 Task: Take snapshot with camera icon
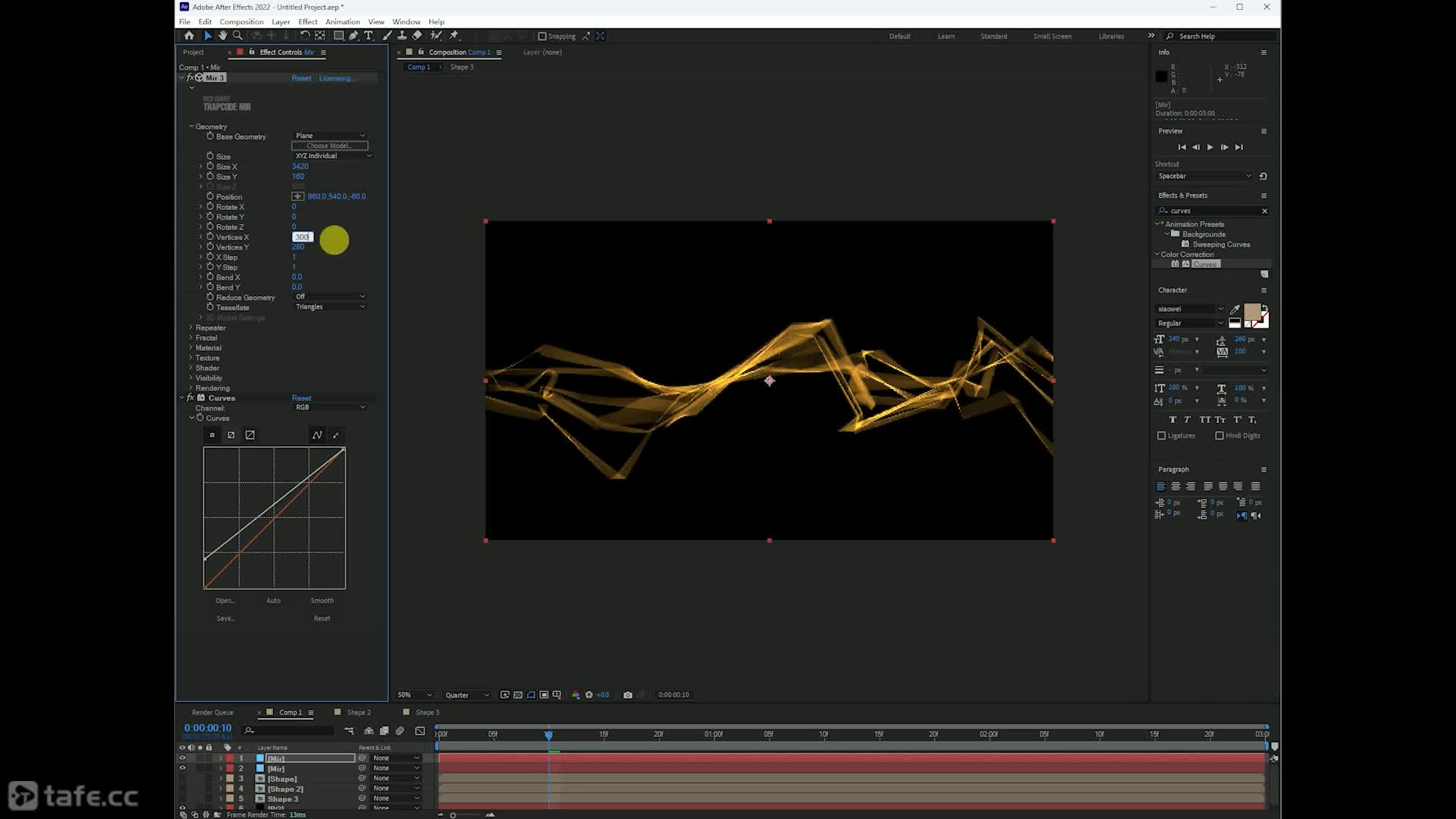click(627, 695)
